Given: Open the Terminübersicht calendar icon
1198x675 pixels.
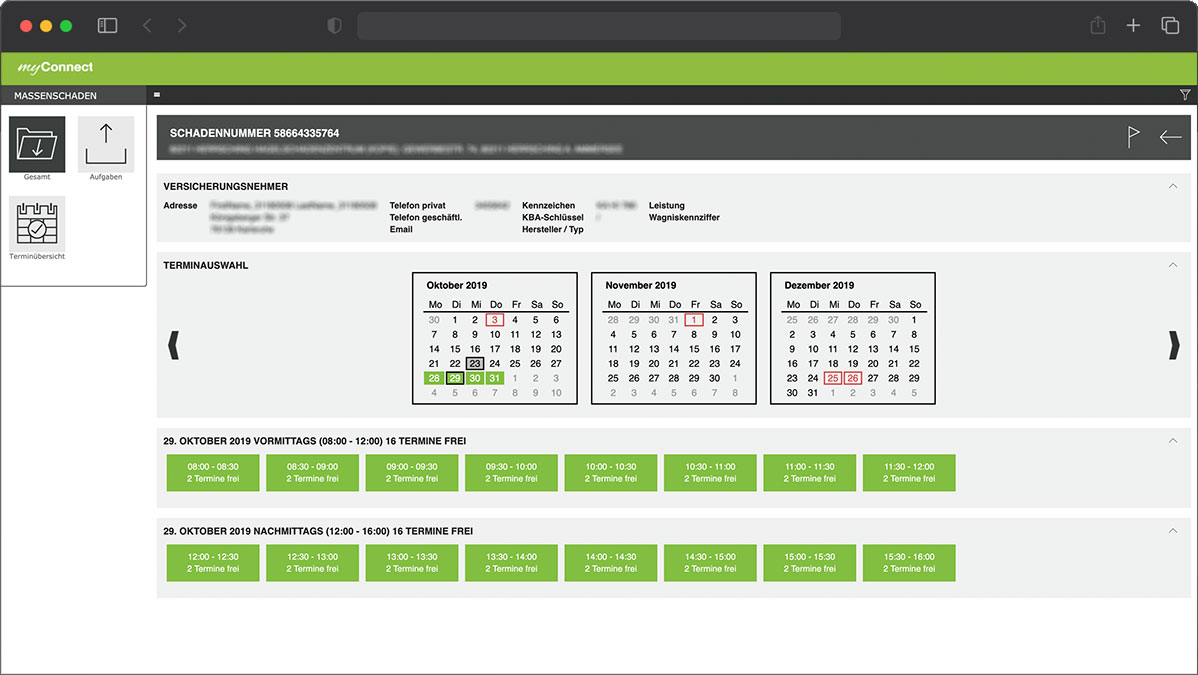Looking at the screenshot, I should point(37,224).
